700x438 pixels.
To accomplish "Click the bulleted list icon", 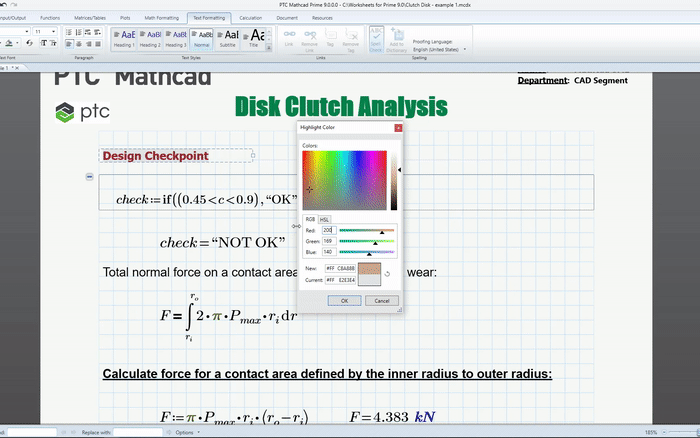I will [69, 32].
